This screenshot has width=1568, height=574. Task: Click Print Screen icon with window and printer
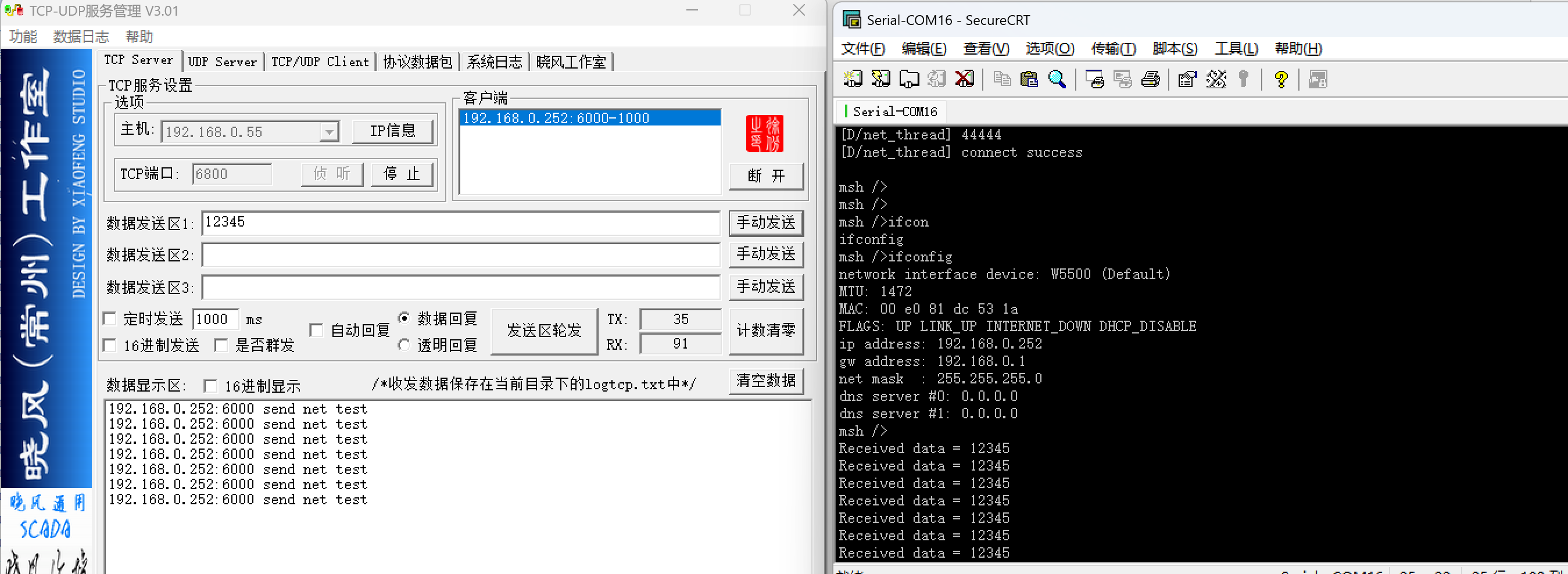(x=1094, y=79)
